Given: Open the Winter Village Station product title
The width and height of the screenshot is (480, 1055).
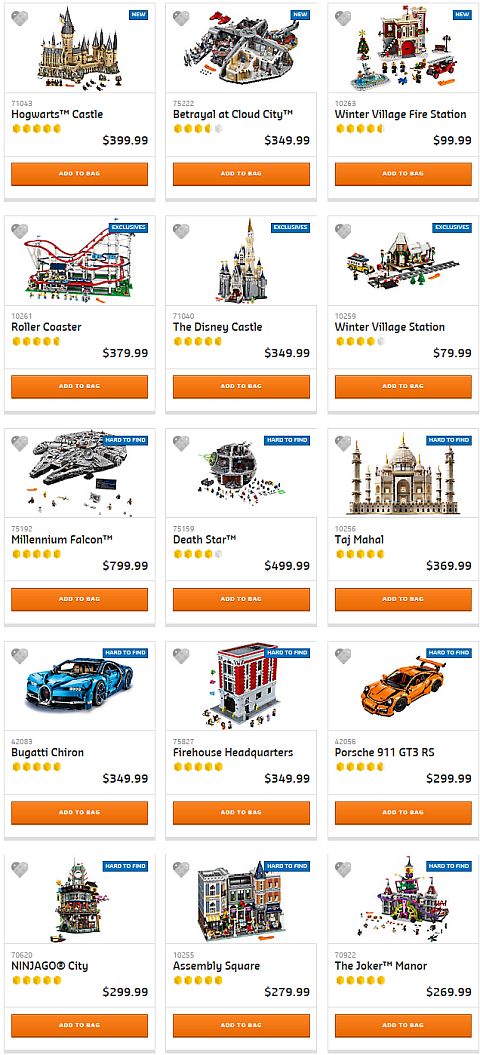Looking at the screenshot, I should [x=390, y=327].
